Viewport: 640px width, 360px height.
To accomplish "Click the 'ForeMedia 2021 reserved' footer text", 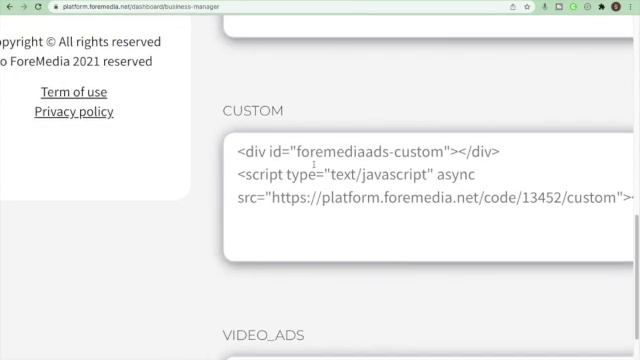I will pos(81,62).
